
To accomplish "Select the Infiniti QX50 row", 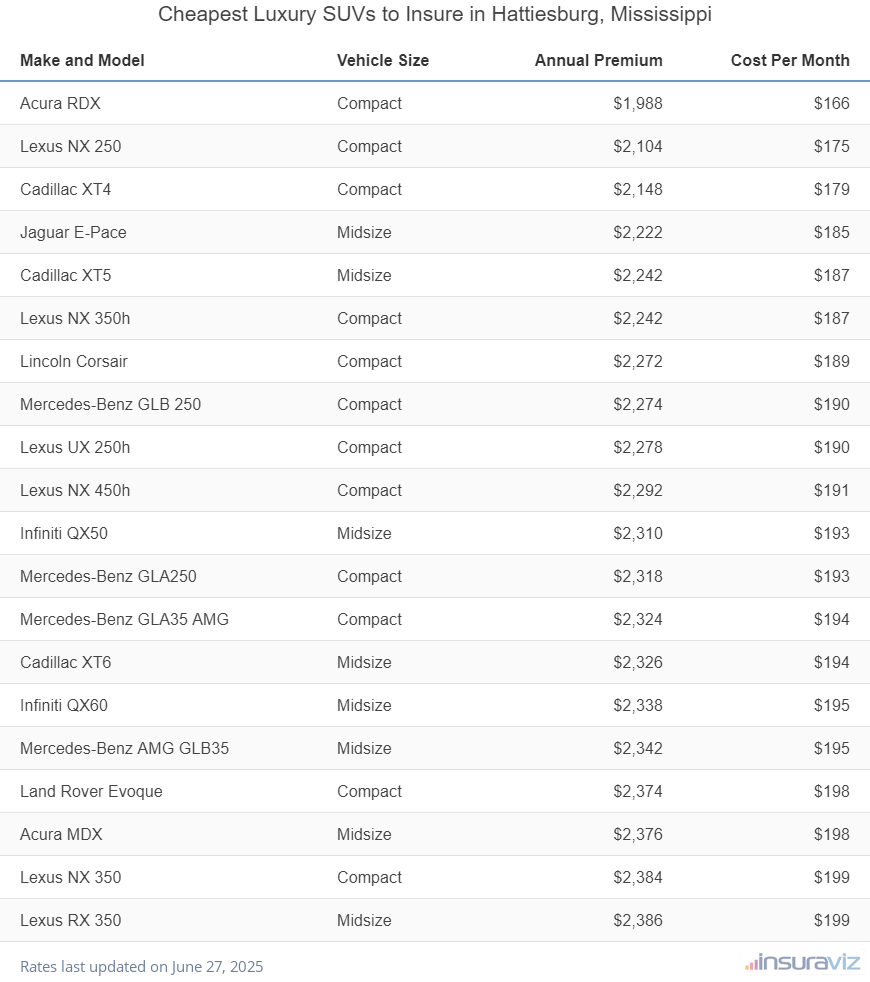I will coord(64,533).
